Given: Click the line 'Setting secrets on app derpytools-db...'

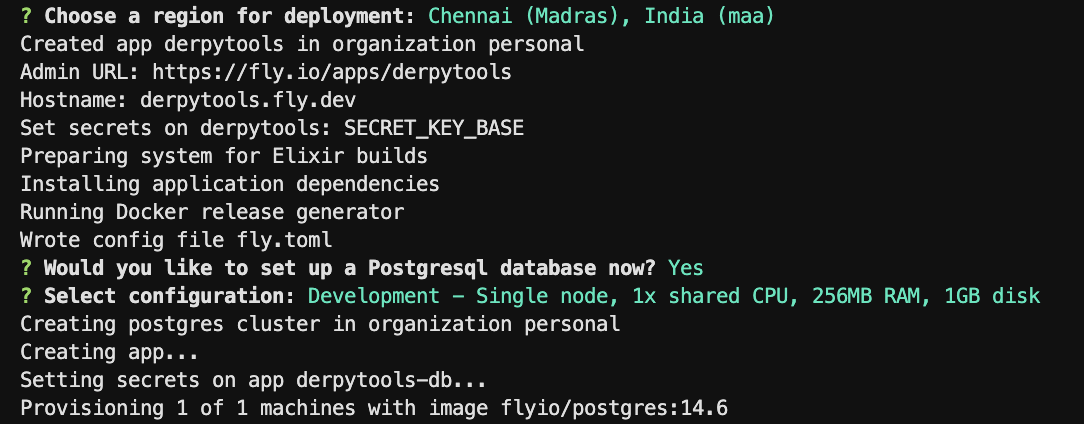Looking at the screenshot, I should point(254,380).
